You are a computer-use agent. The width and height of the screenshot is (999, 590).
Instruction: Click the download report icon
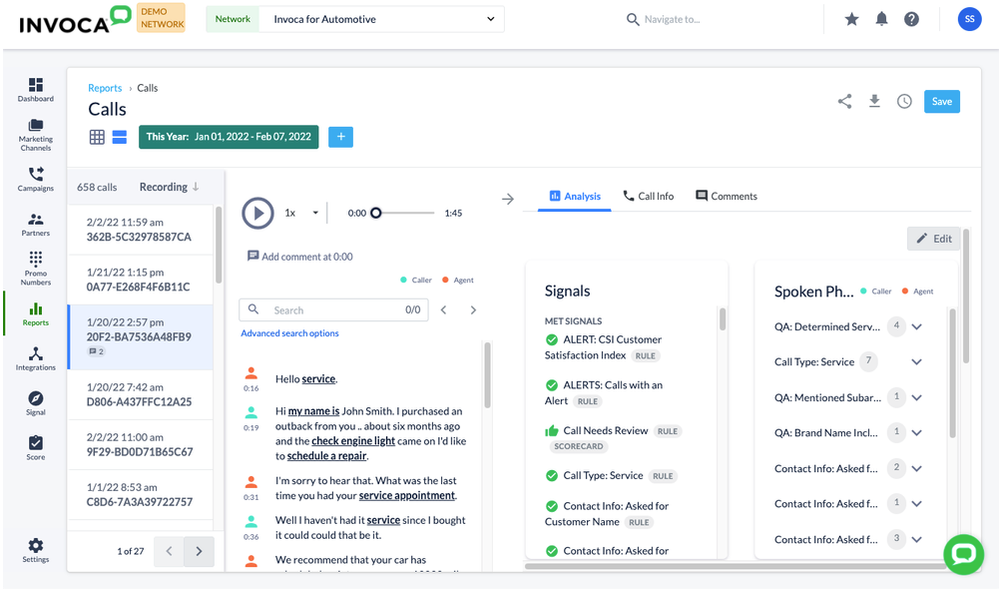pyautogui.click(x=875, y=101)
